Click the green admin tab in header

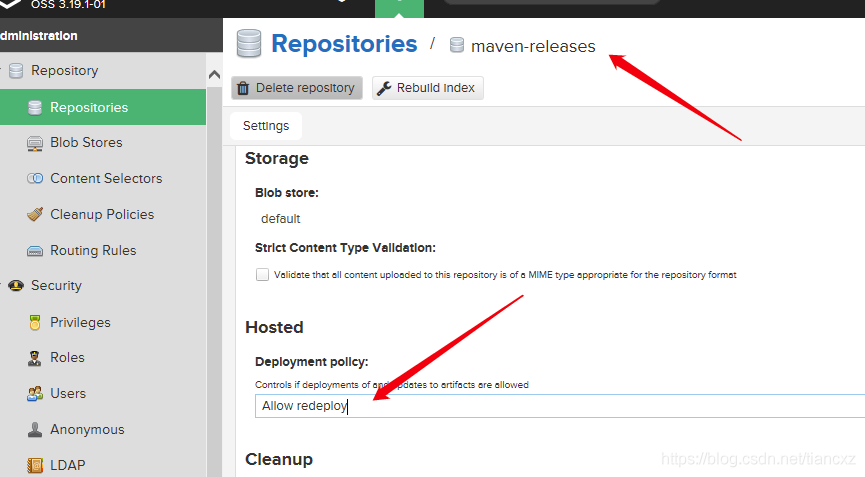coord(399,8)
